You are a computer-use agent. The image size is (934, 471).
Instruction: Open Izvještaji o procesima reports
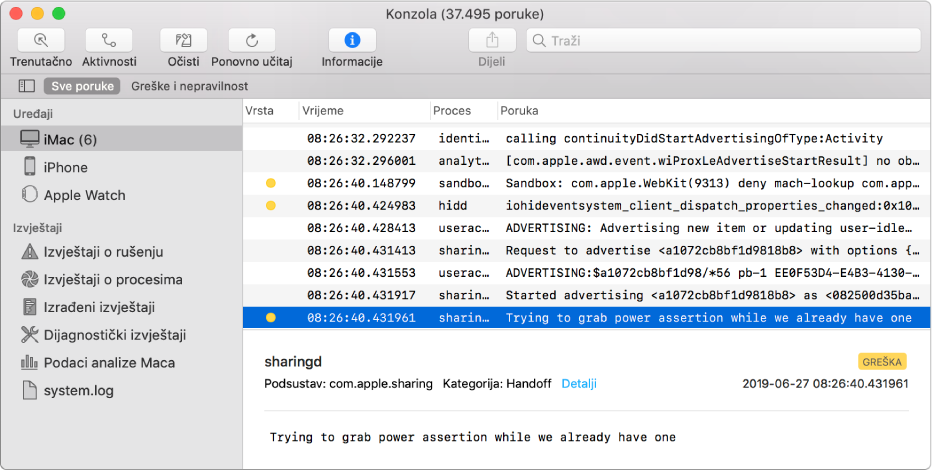pos(122,279)
